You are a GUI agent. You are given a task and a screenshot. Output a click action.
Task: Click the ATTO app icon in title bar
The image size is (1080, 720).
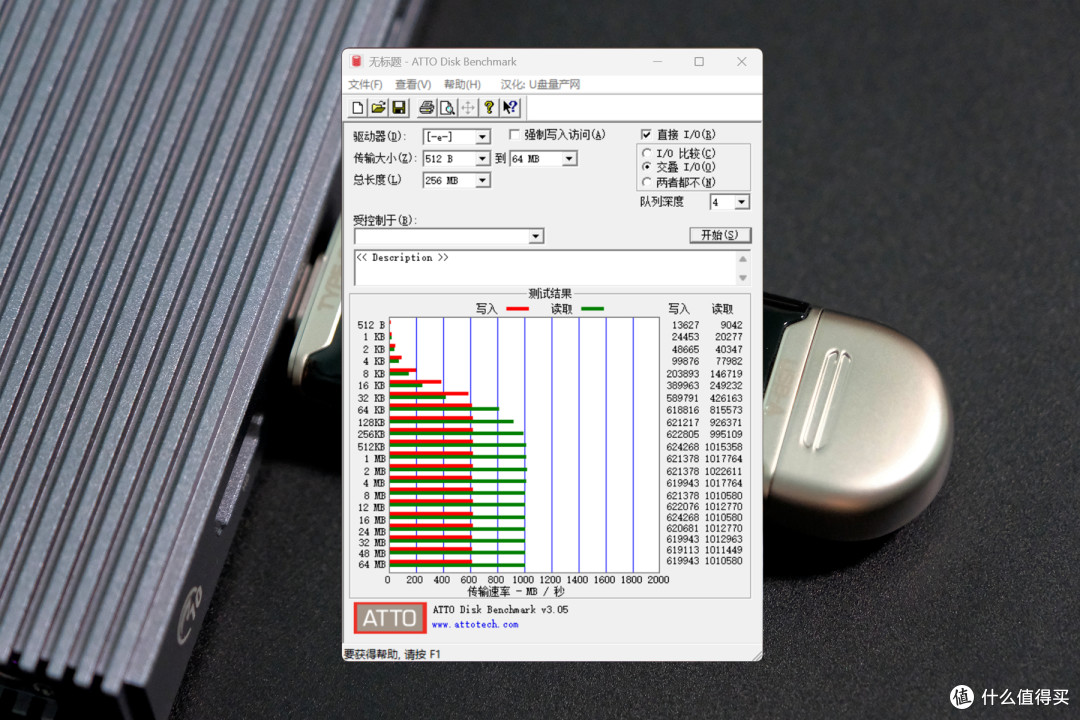point(356,62)
